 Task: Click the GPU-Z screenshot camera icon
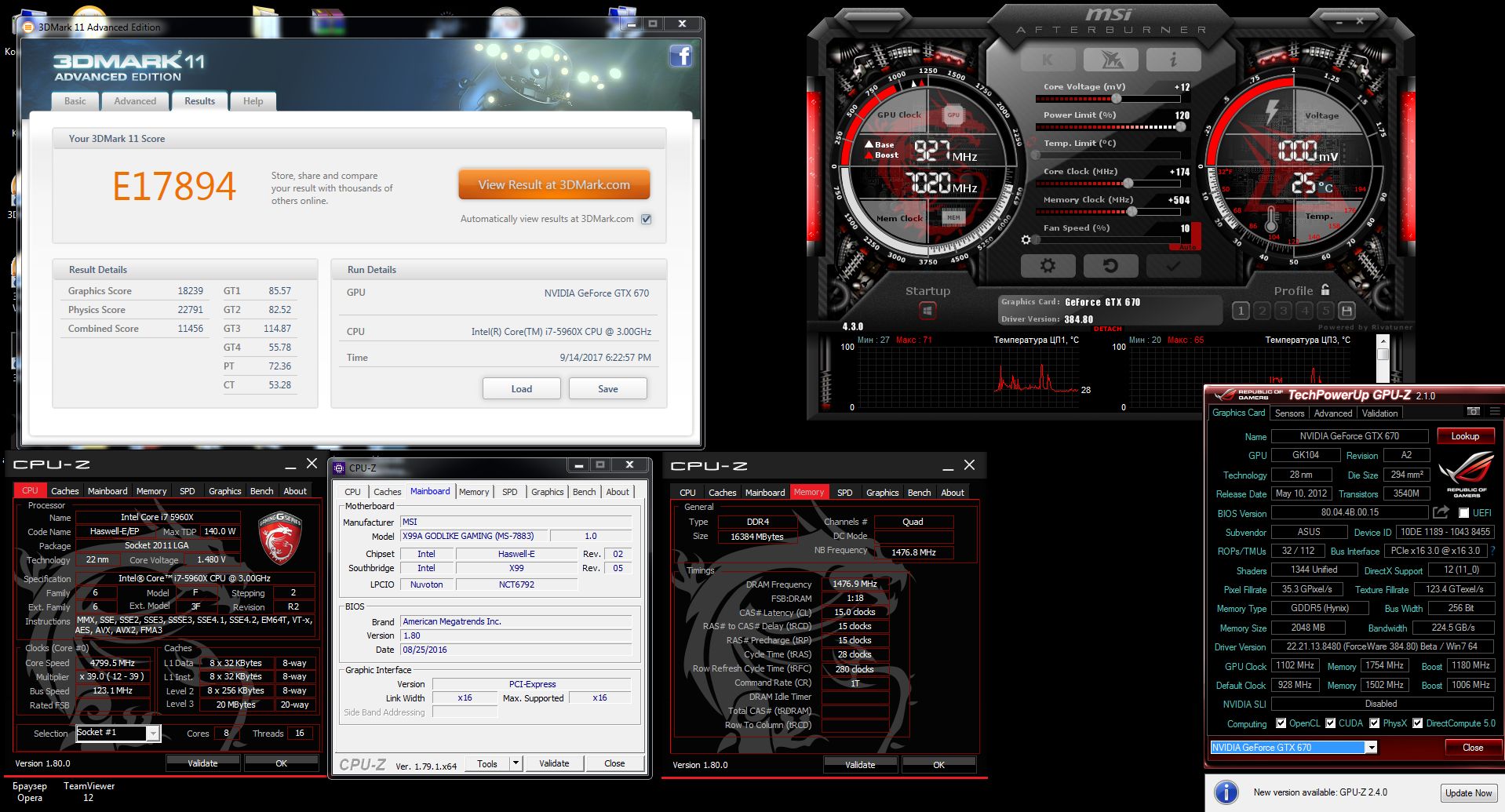tap(1474, 411)
